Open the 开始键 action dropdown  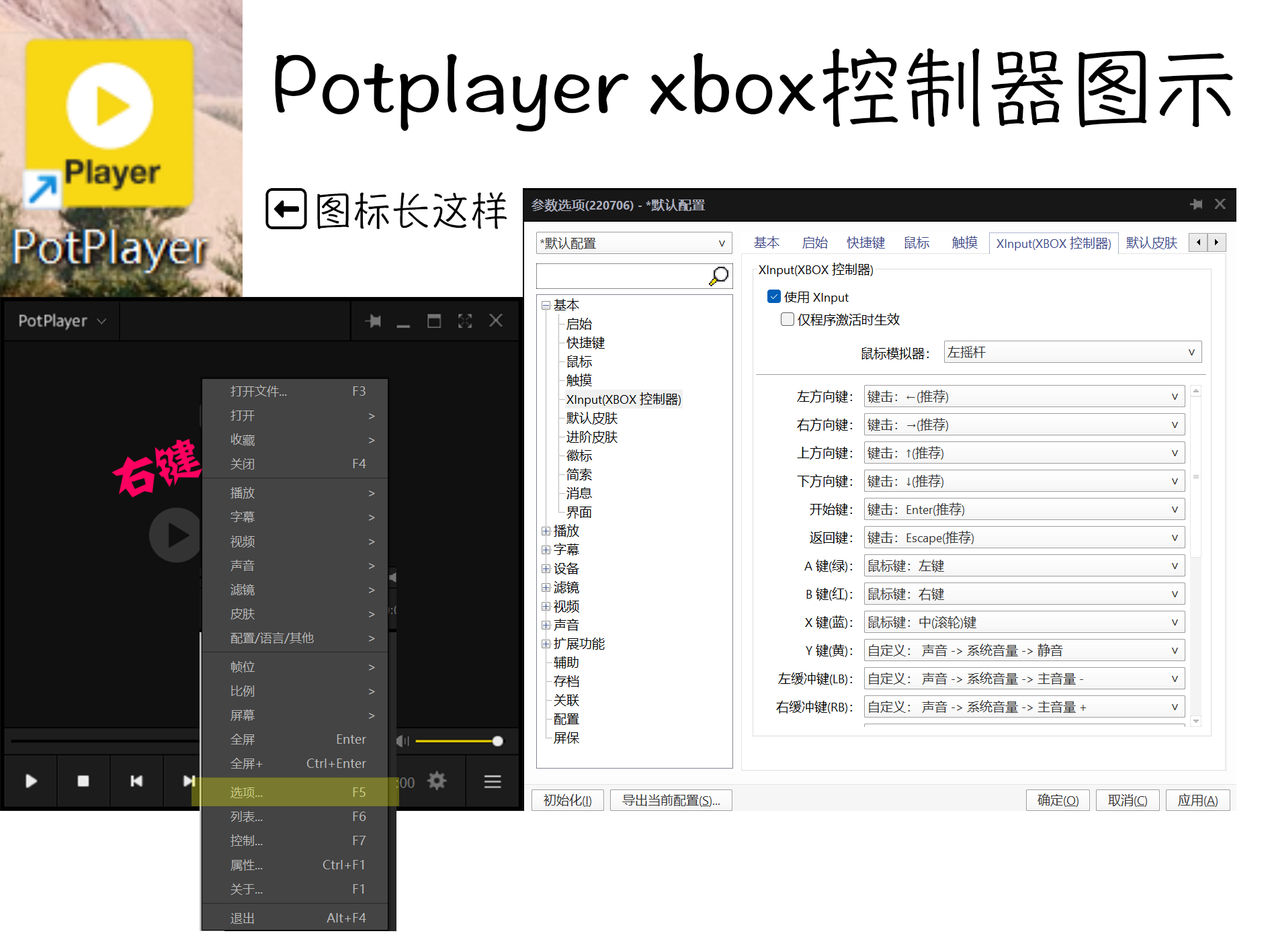(x=1024, y=509)
